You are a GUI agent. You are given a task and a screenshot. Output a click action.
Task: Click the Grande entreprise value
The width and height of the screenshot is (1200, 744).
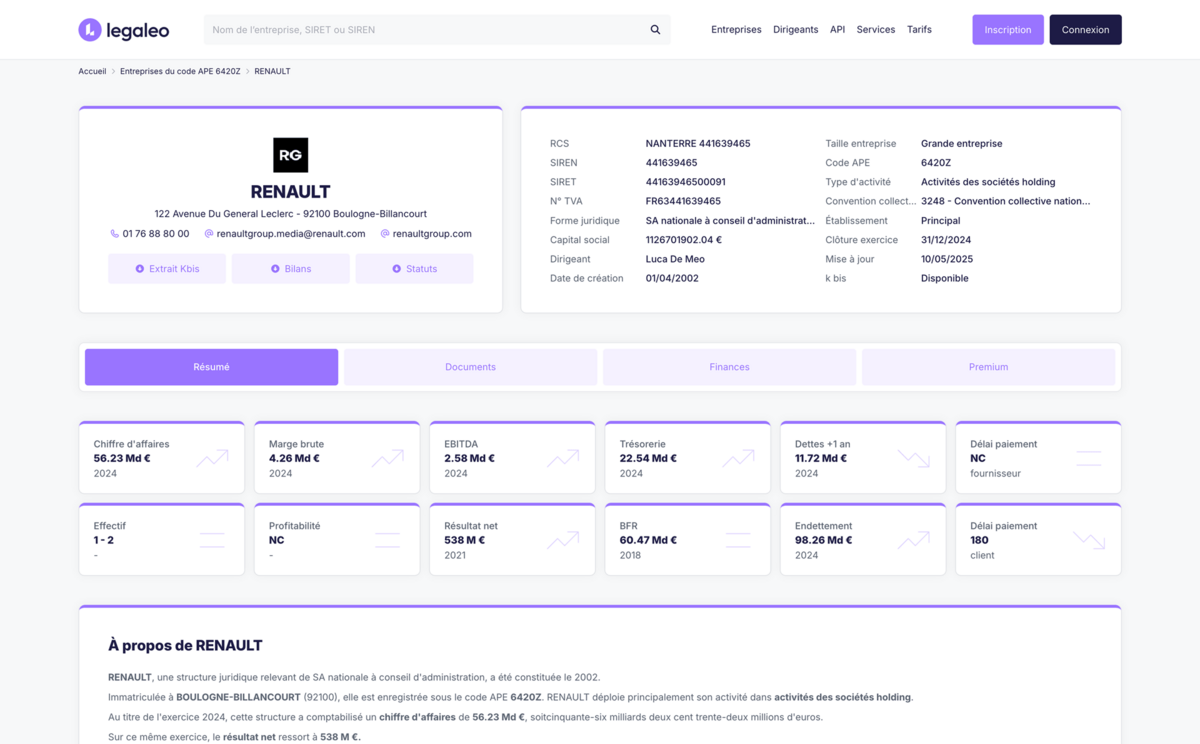click(961, 144)
